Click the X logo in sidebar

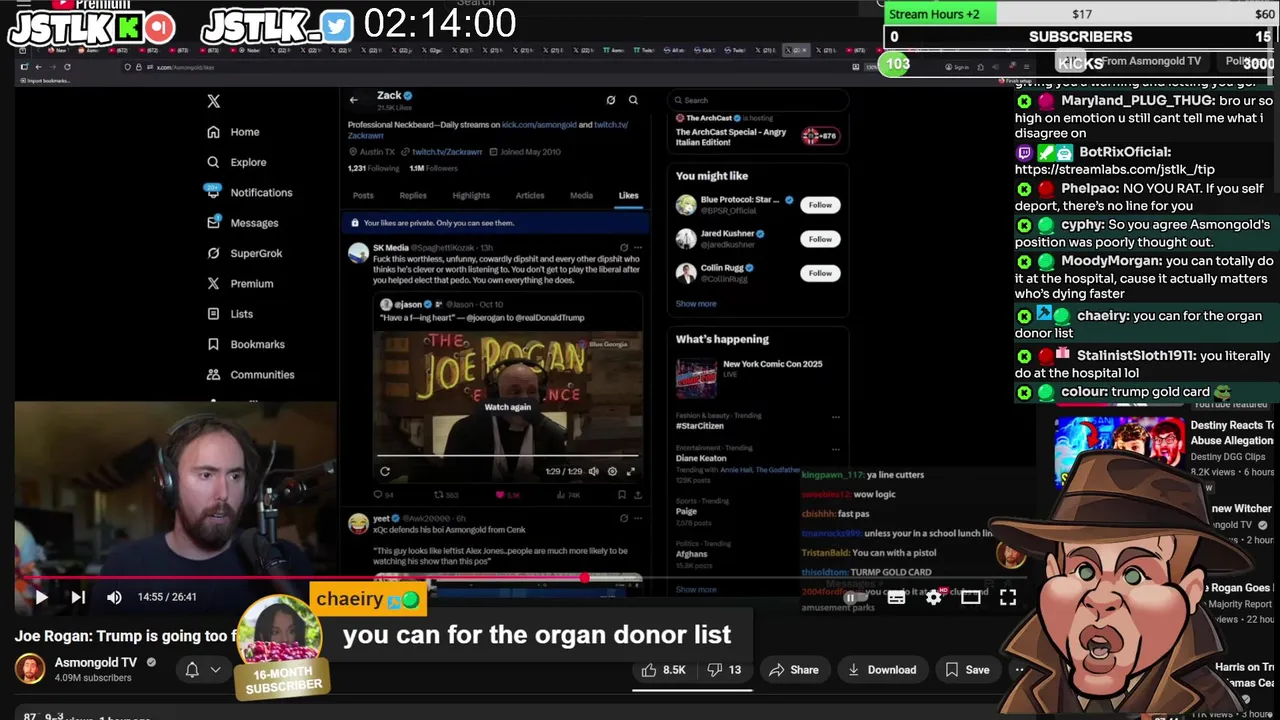coord(213,101)
